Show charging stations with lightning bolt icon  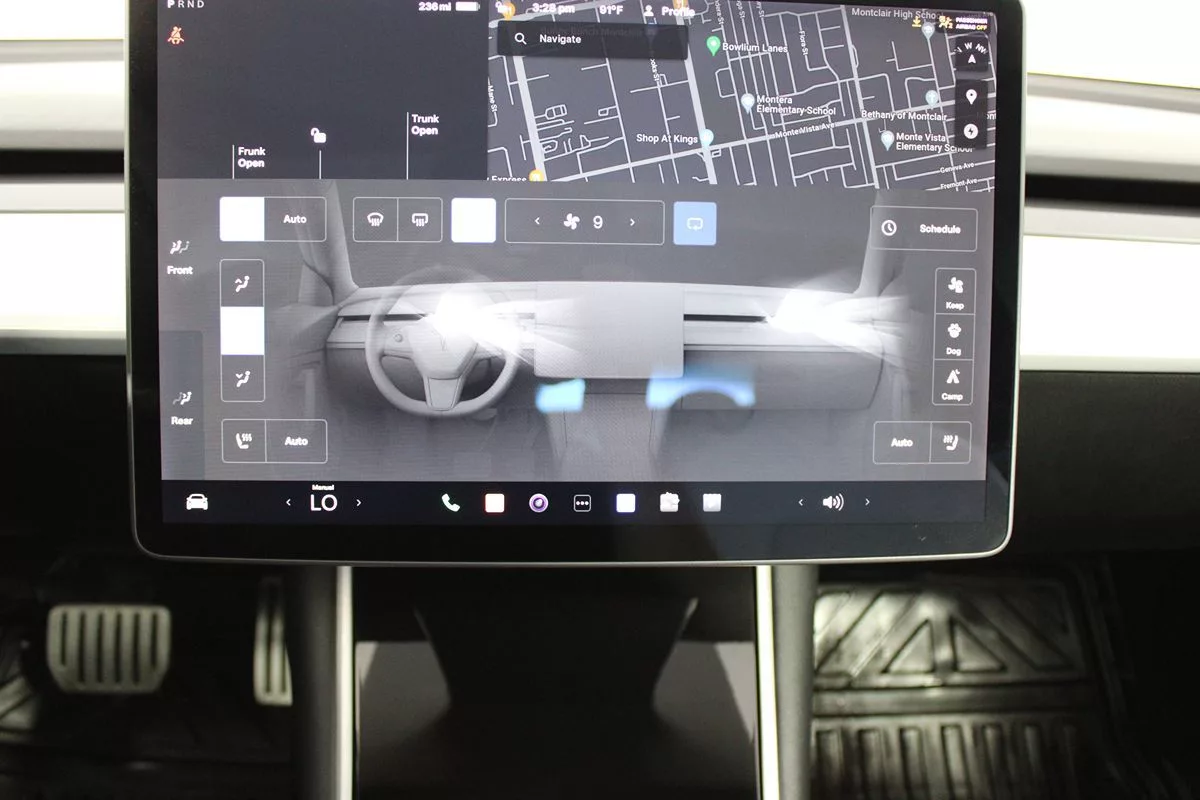pos(970,131)
